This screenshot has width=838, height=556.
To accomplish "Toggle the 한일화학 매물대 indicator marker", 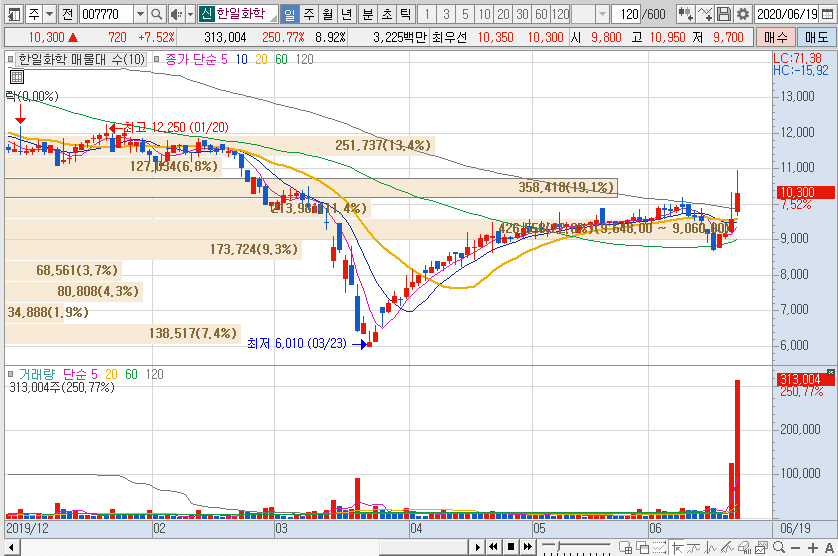I will (10, 59).
